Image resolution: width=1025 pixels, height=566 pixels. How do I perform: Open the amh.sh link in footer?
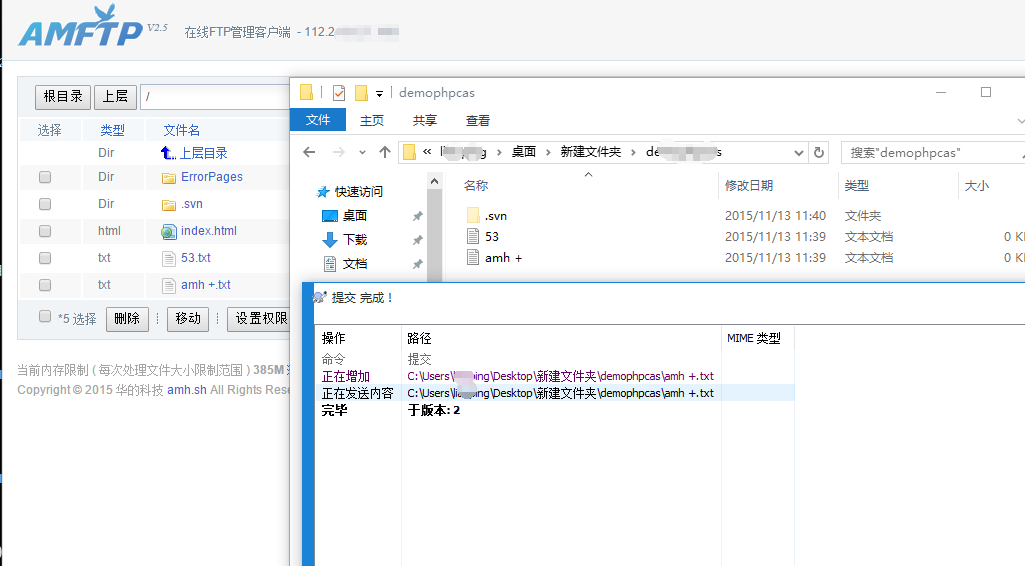tap(186, 390)
